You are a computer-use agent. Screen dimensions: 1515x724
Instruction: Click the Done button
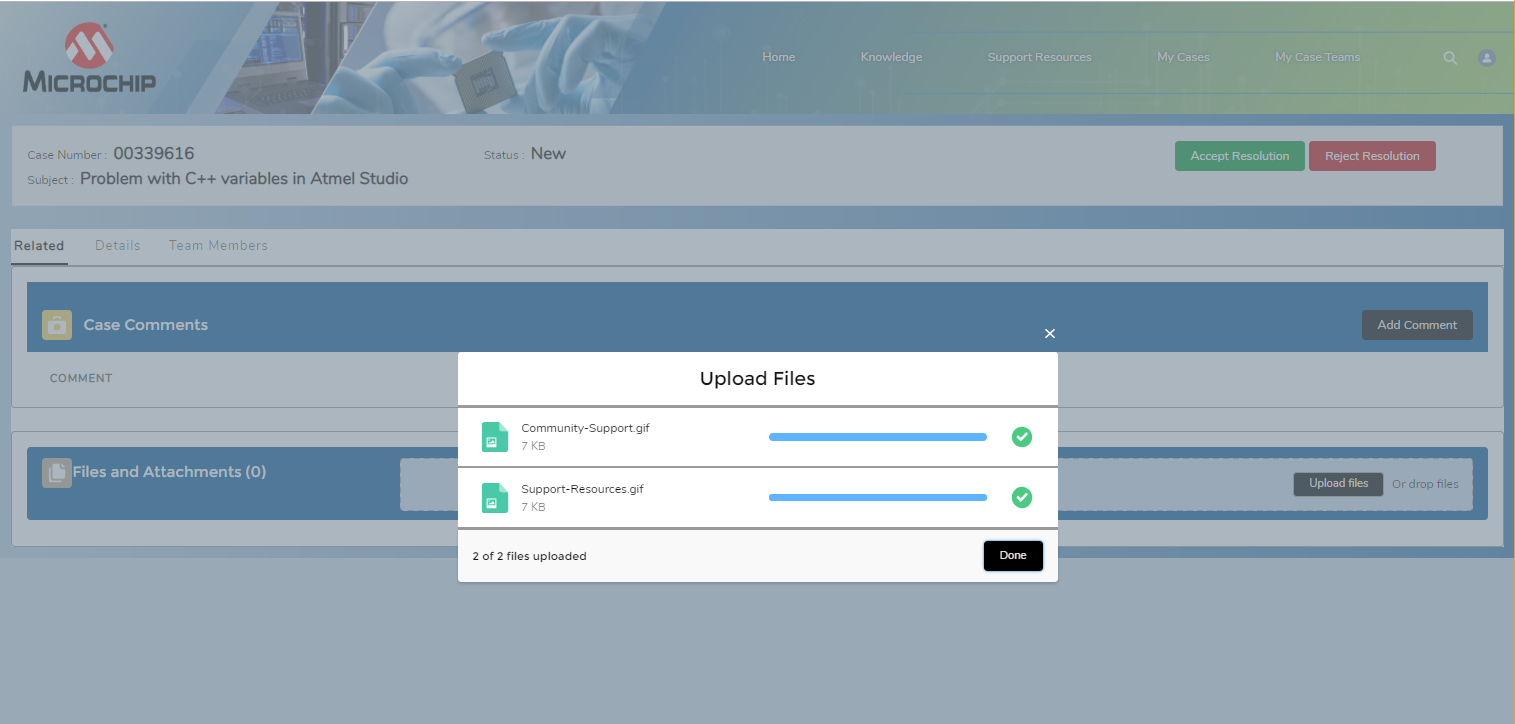pyautogui.click(x=1013, y=556)
